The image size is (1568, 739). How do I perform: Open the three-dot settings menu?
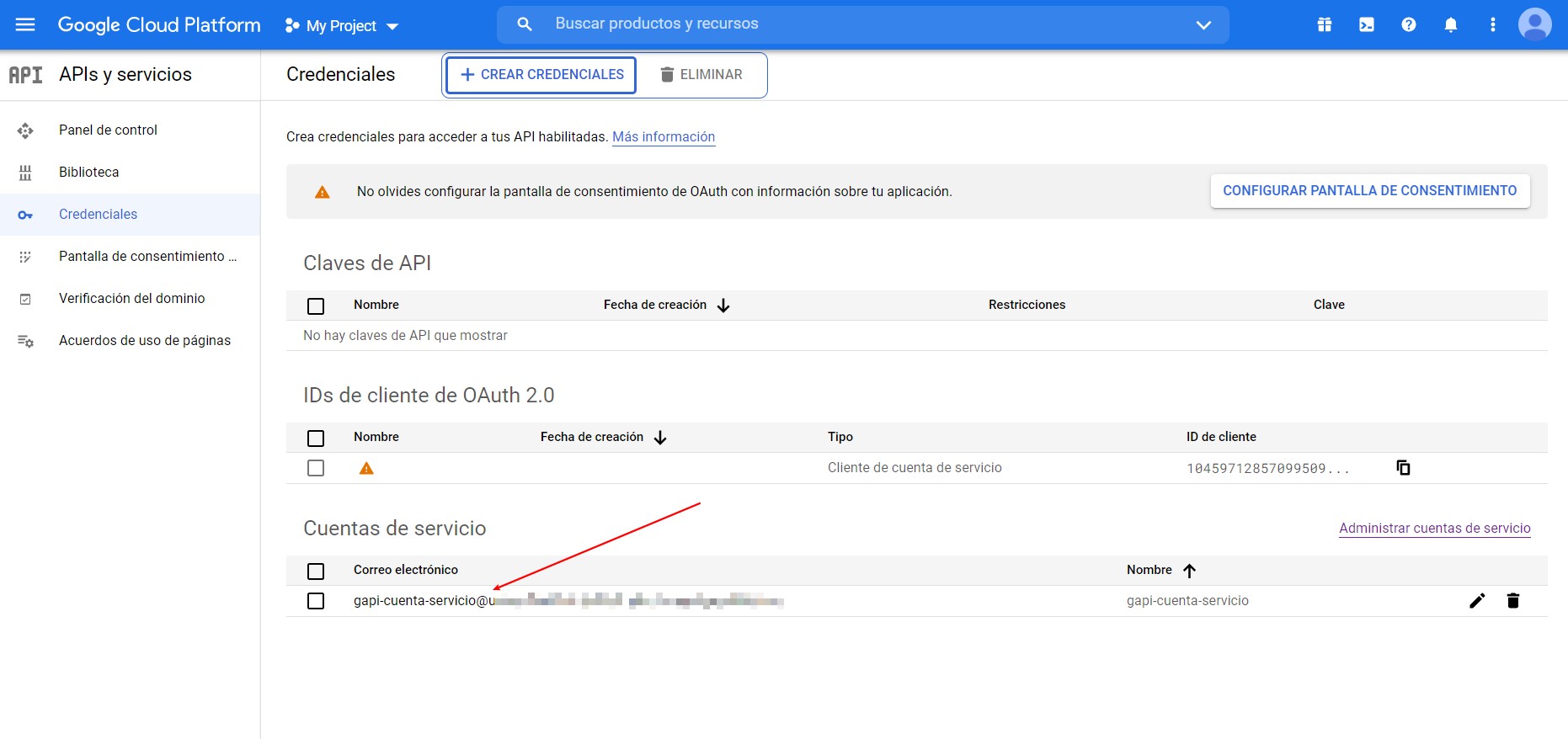point(1492,24)
